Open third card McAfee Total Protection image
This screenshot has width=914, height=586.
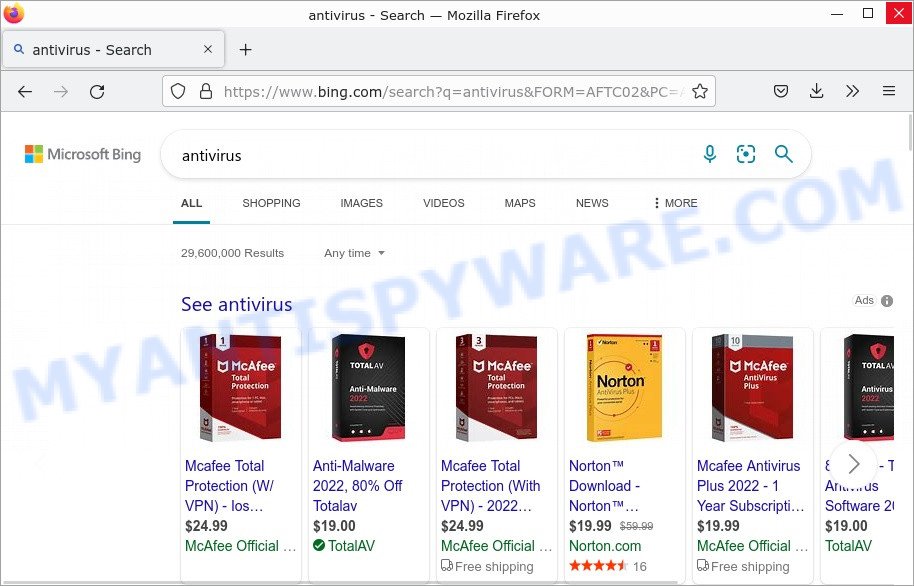click(496, 387)
